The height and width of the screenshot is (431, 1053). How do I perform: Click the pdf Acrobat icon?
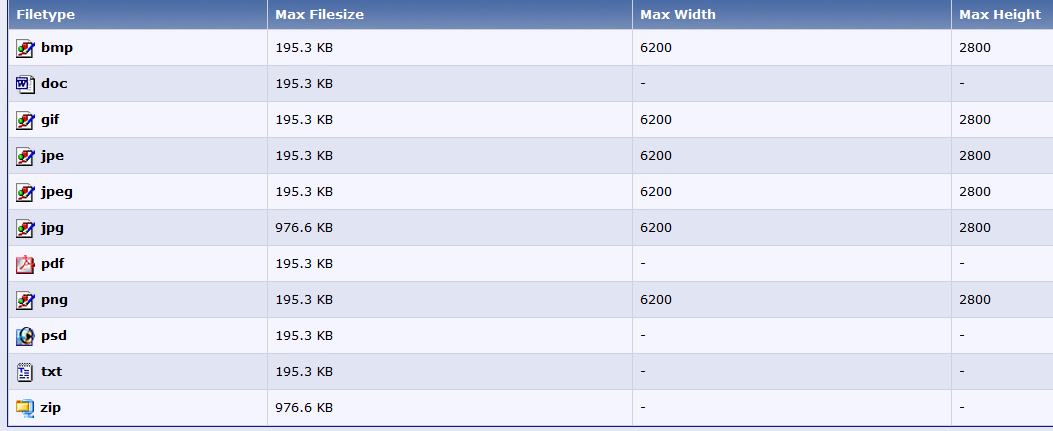pos(25,265)
